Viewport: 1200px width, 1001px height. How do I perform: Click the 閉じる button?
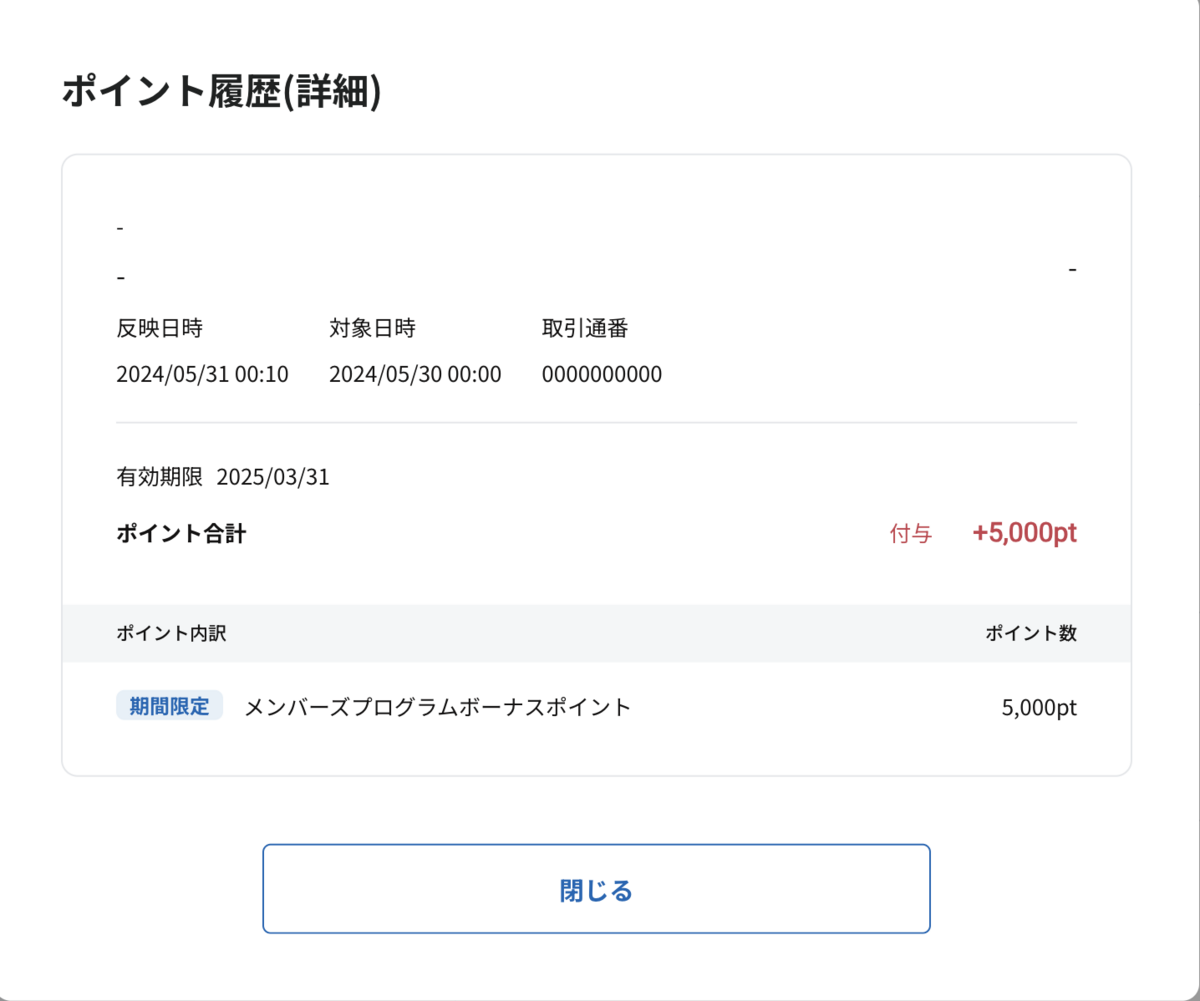(596, 889)
